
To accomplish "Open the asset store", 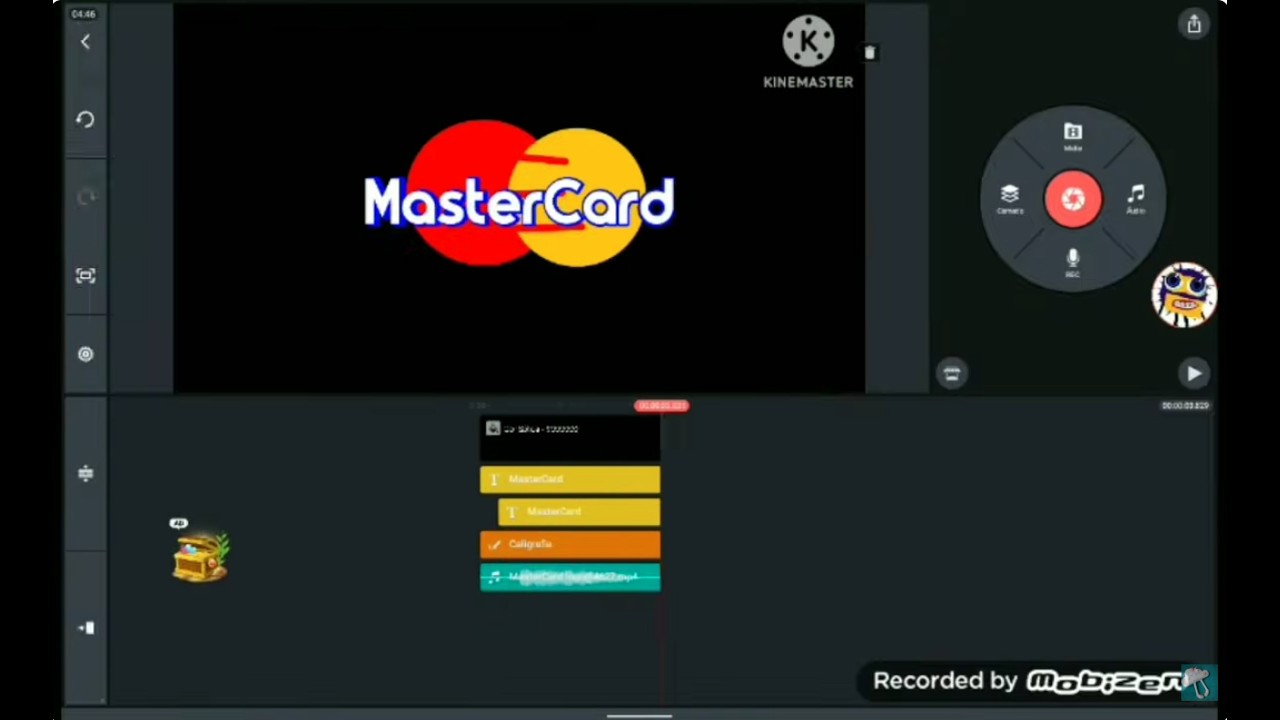I will coord(951,373).
